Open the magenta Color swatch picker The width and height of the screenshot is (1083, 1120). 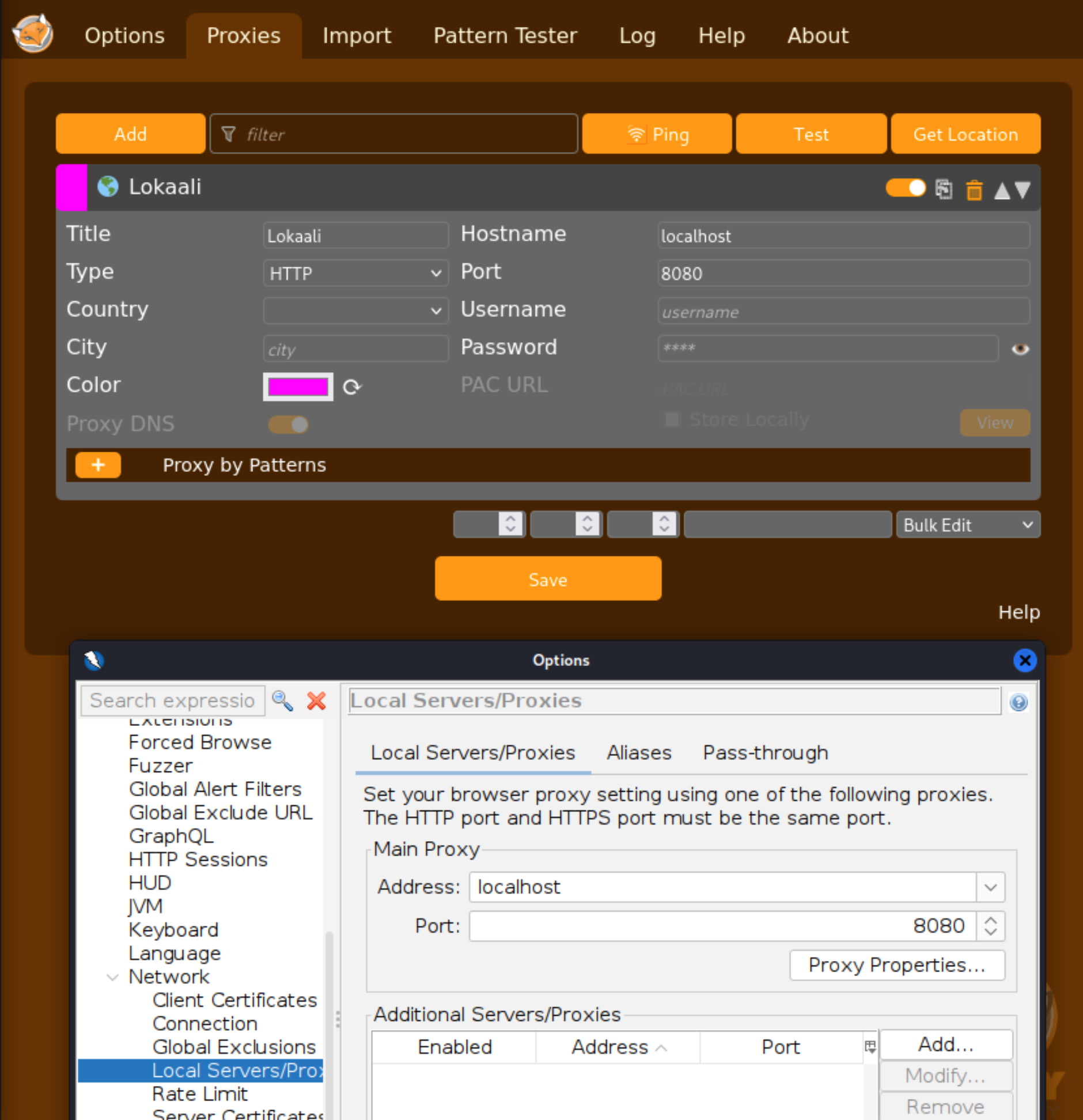coord(298,387)
